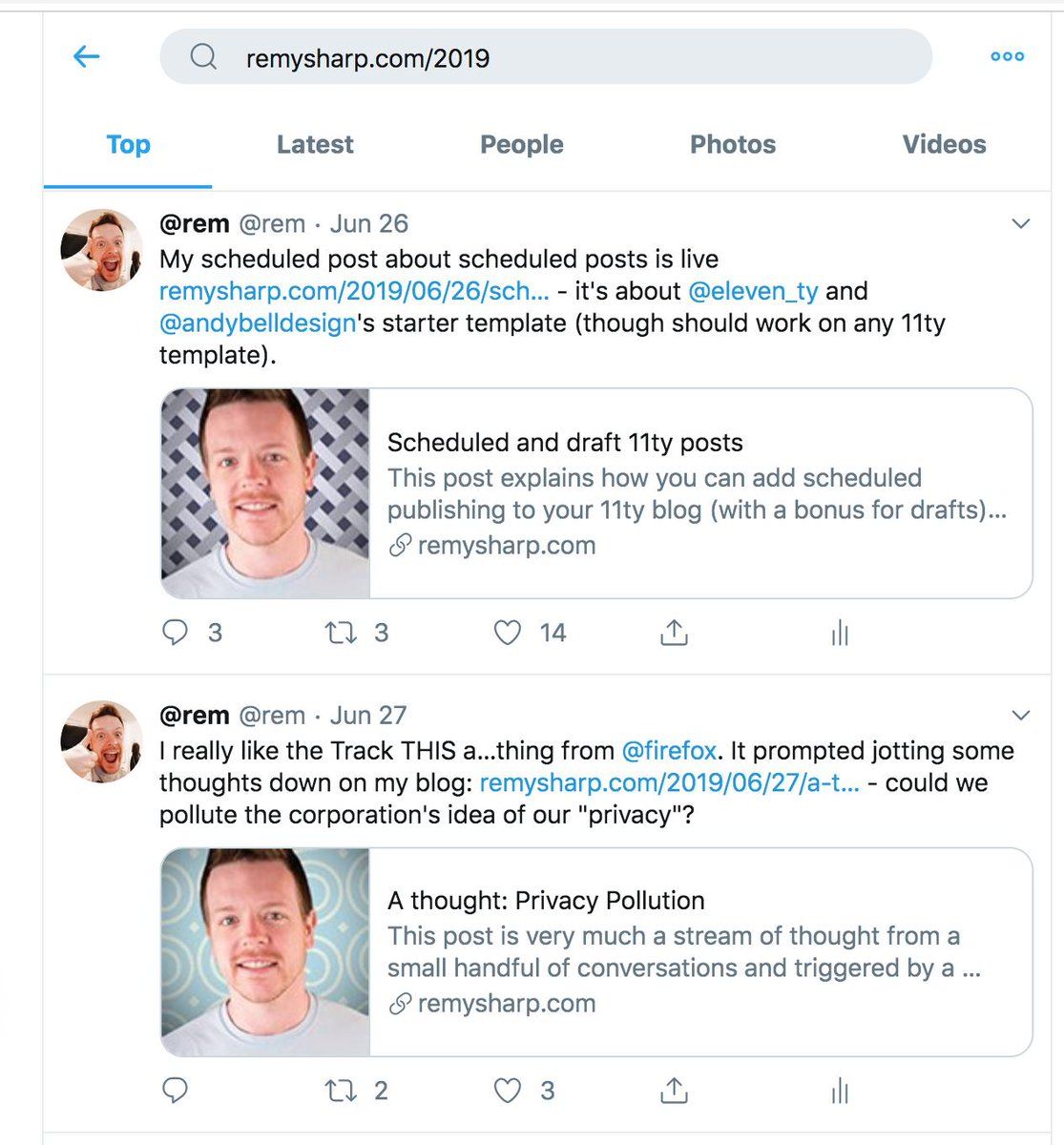Screen dimensions: 1064x1145
Task: Open the @firefox mention link
Action: pyautogui.click(x=668, y=751)
